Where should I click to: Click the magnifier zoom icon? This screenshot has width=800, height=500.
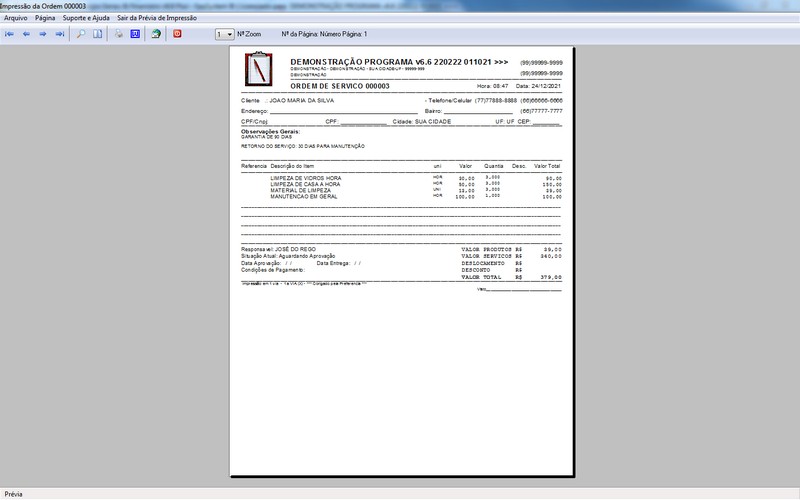click(x=81, y=34)
